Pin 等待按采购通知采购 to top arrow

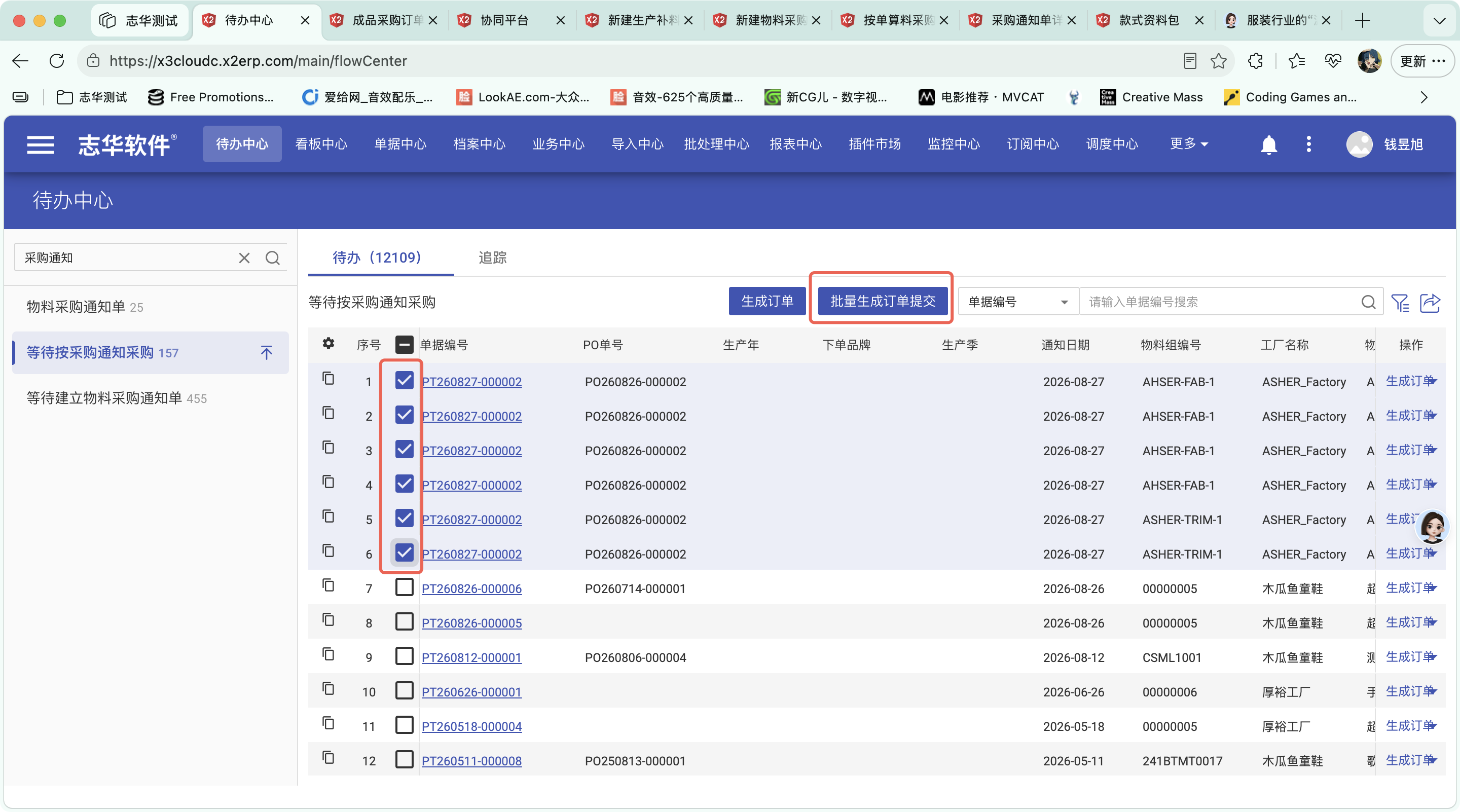(266, 352)
